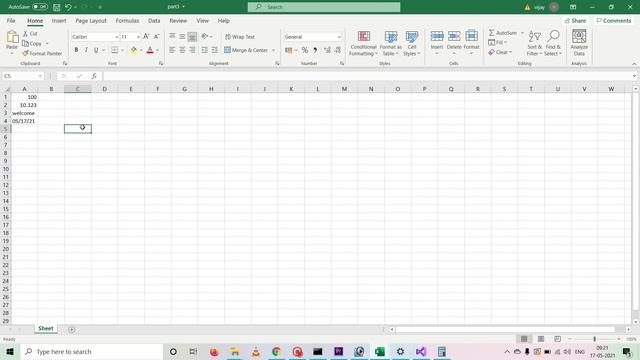Decrease font size with the smaller A

pos(156,37)
